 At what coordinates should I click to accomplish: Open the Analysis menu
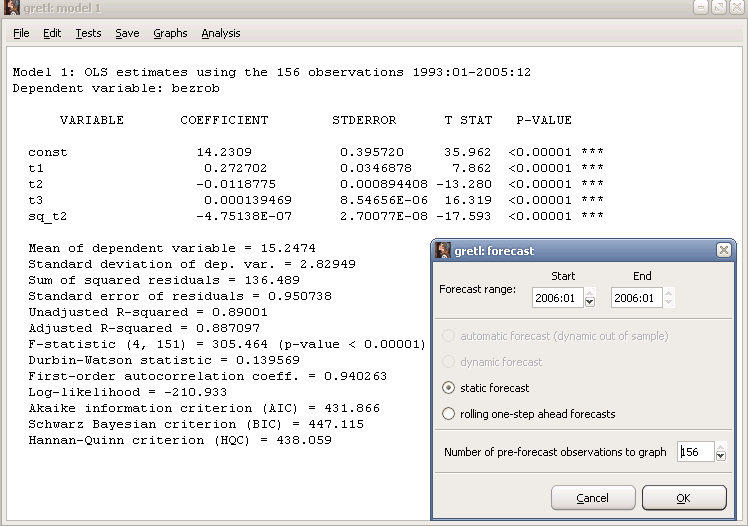pyautogui.click(x=221, y=33)
